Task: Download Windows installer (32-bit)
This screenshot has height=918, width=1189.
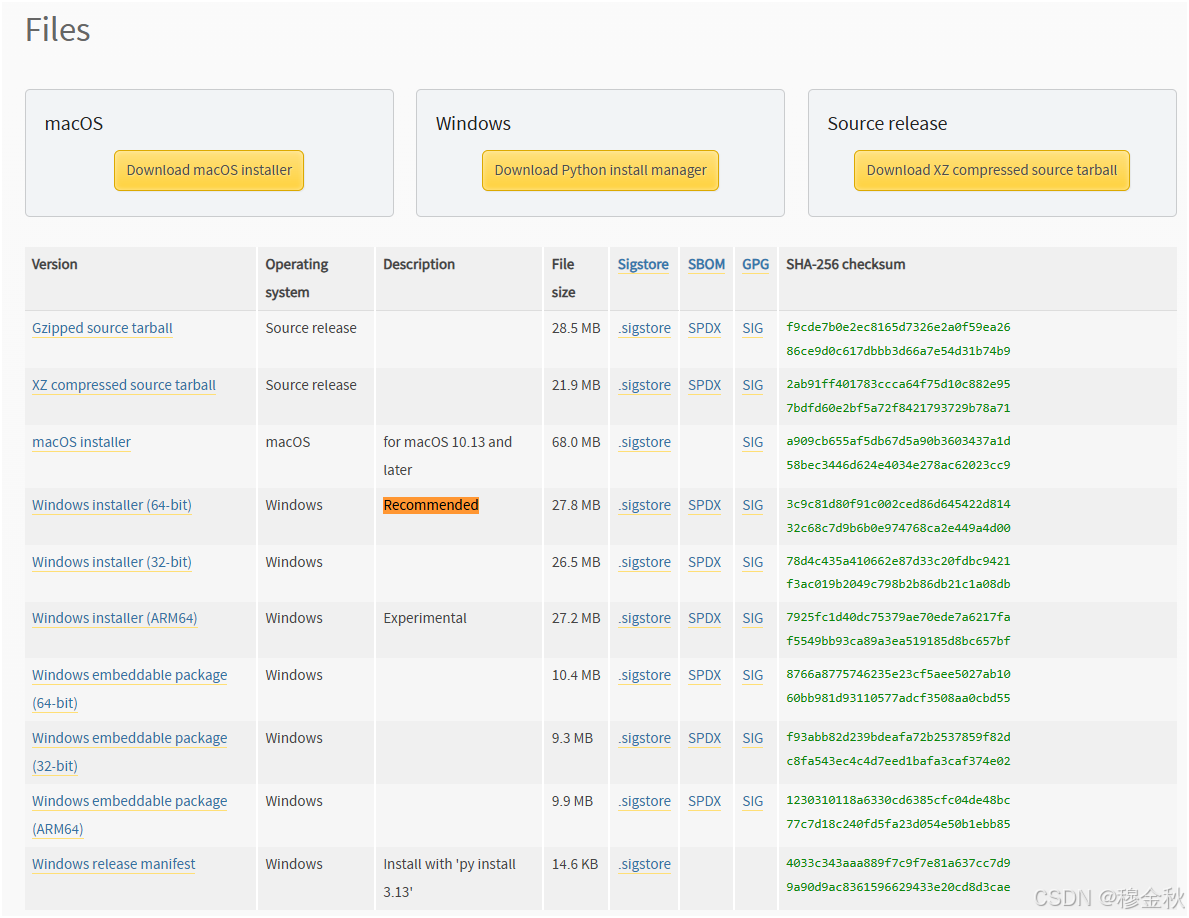Action: click(x=111, y=562)
